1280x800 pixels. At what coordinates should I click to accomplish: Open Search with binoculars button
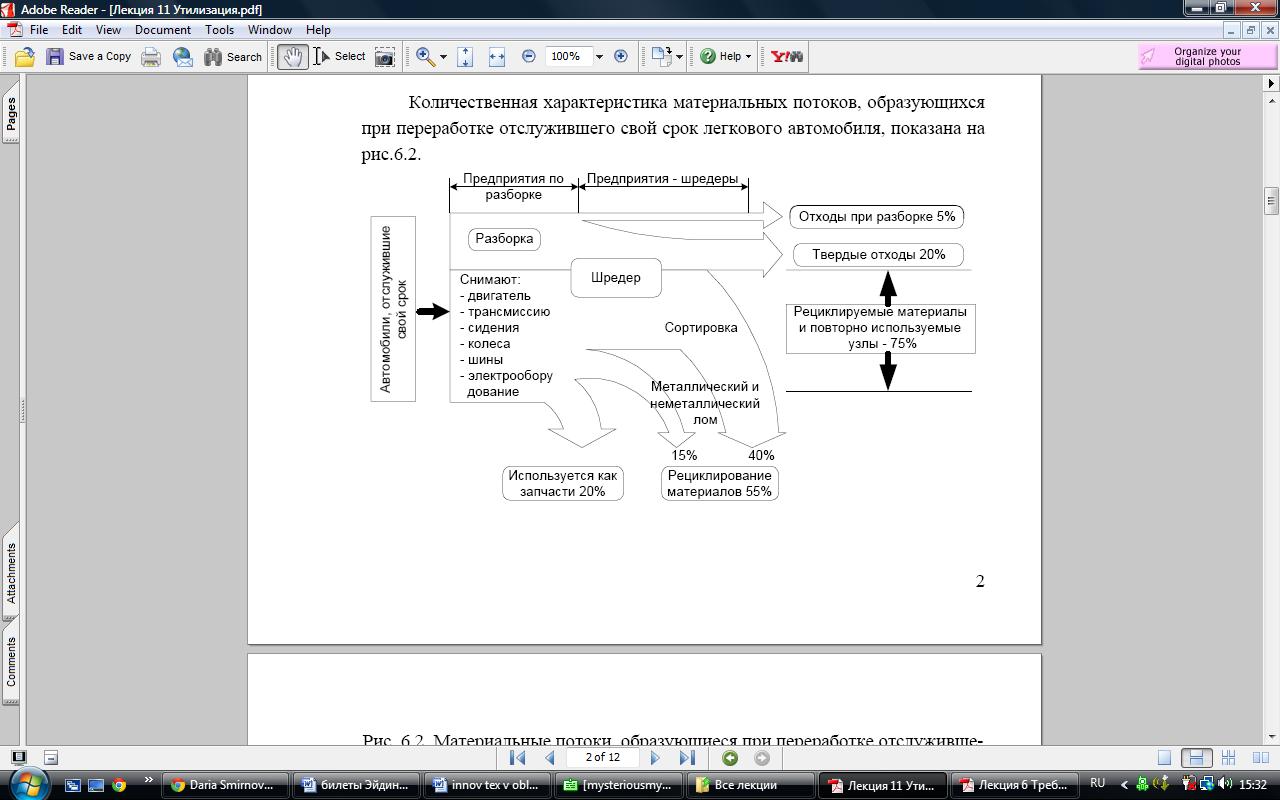click(x=232, y=57)
